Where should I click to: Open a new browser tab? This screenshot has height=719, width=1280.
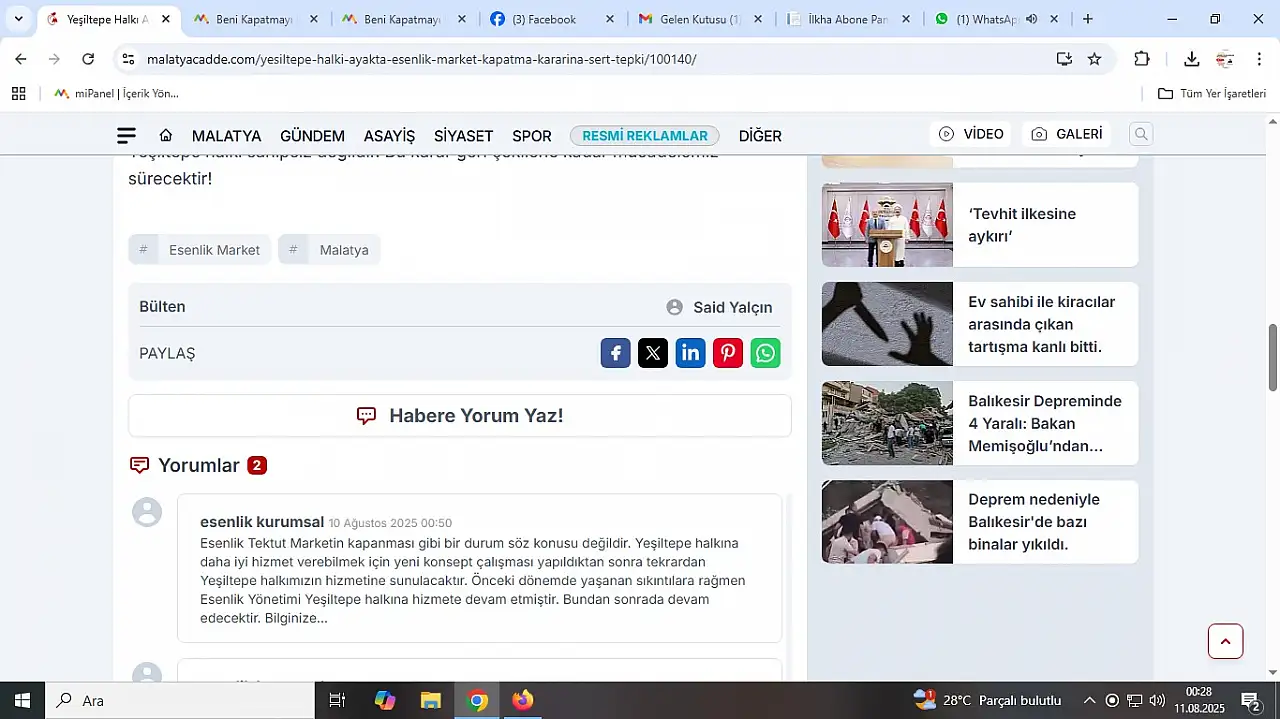[1088, 19]
